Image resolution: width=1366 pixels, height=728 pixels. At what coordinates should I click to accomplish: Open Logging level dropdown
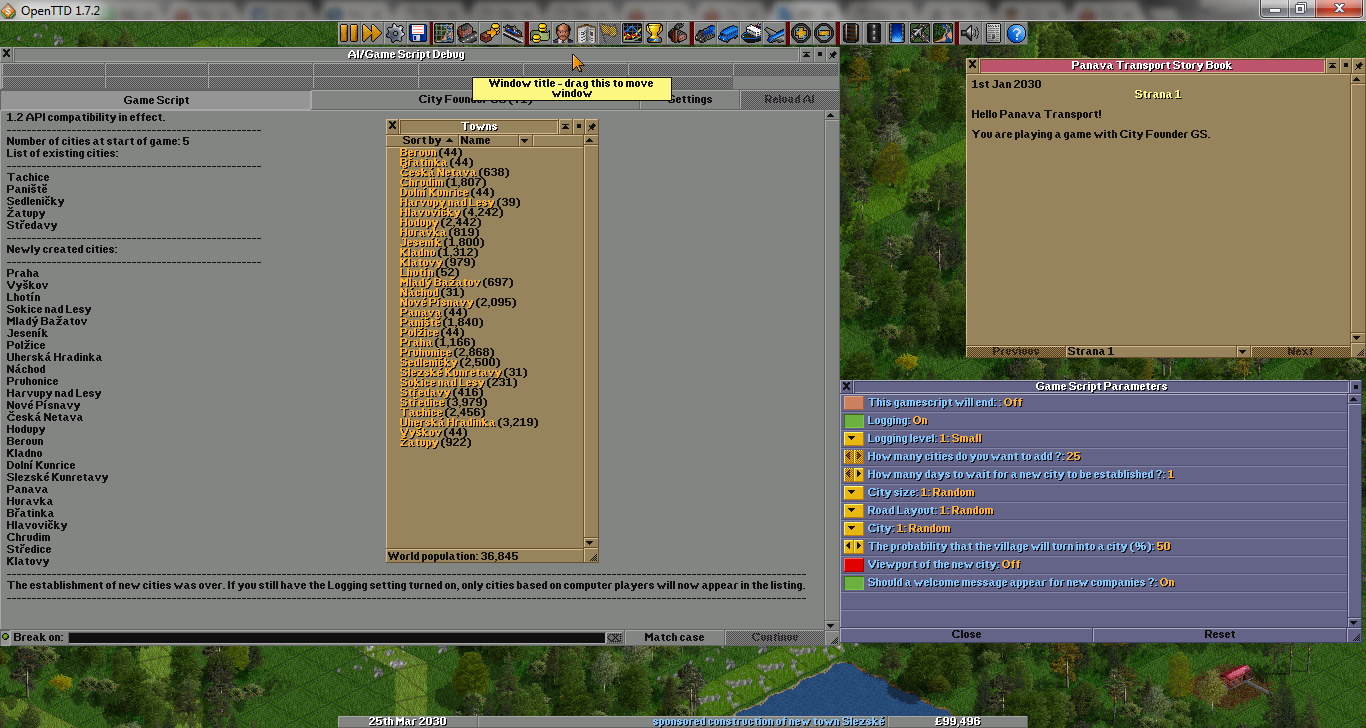click(853, 438)
